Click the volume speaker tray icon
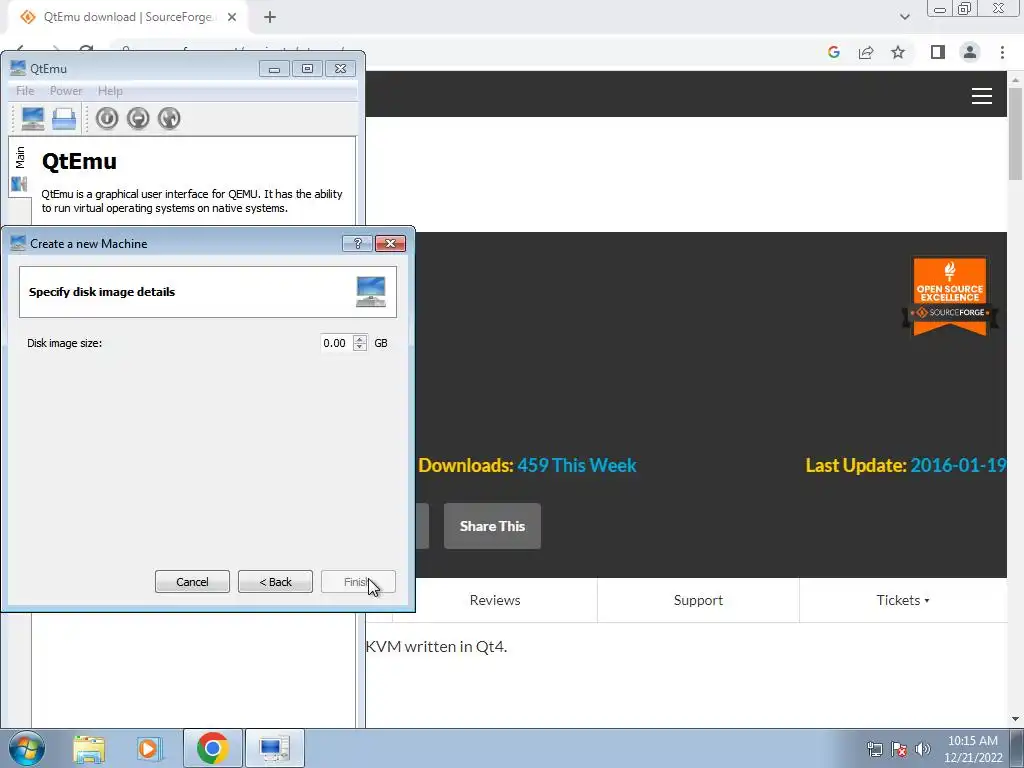 [x=922, y=749]
